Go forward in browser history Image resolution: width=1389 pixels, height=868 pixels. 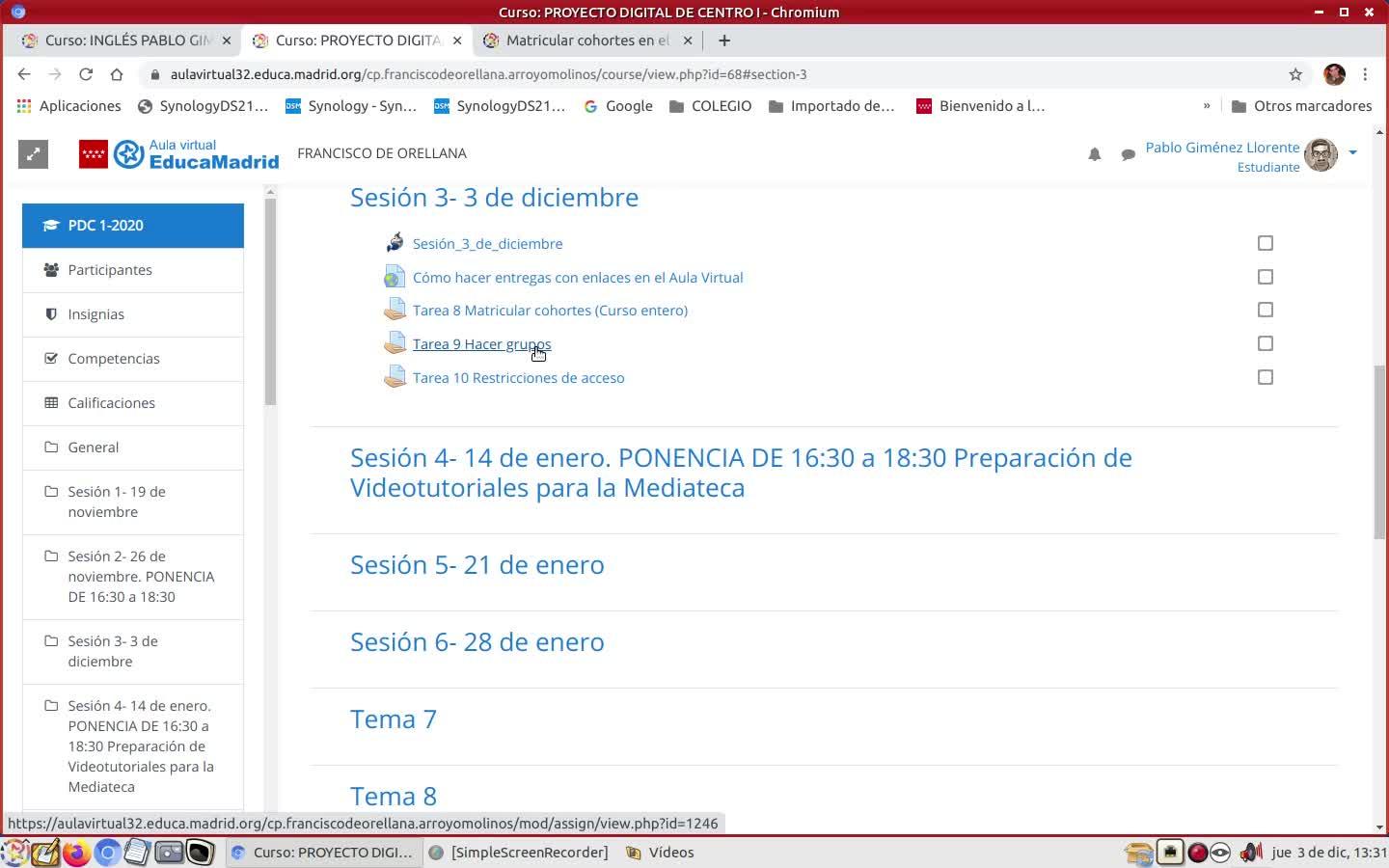[55, 74]
